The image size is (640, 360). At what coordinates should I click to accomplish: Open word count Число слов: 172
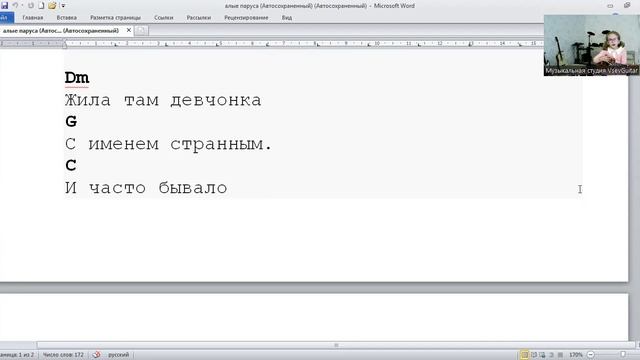tap(63, 355)
